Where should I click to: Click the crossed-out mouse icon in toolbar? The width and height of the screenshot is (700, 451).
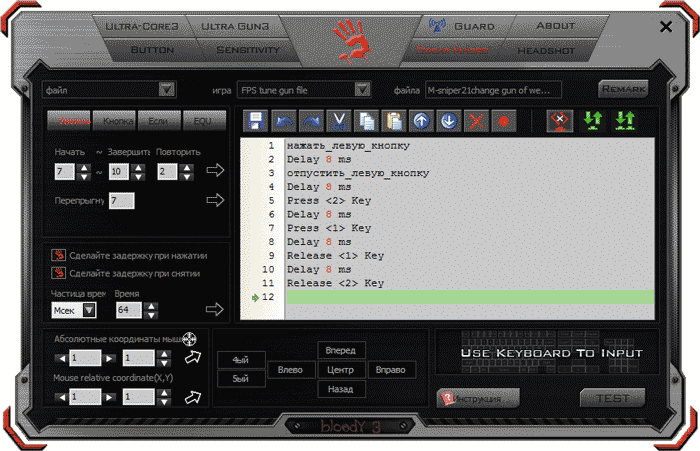(x=559, y=121)
